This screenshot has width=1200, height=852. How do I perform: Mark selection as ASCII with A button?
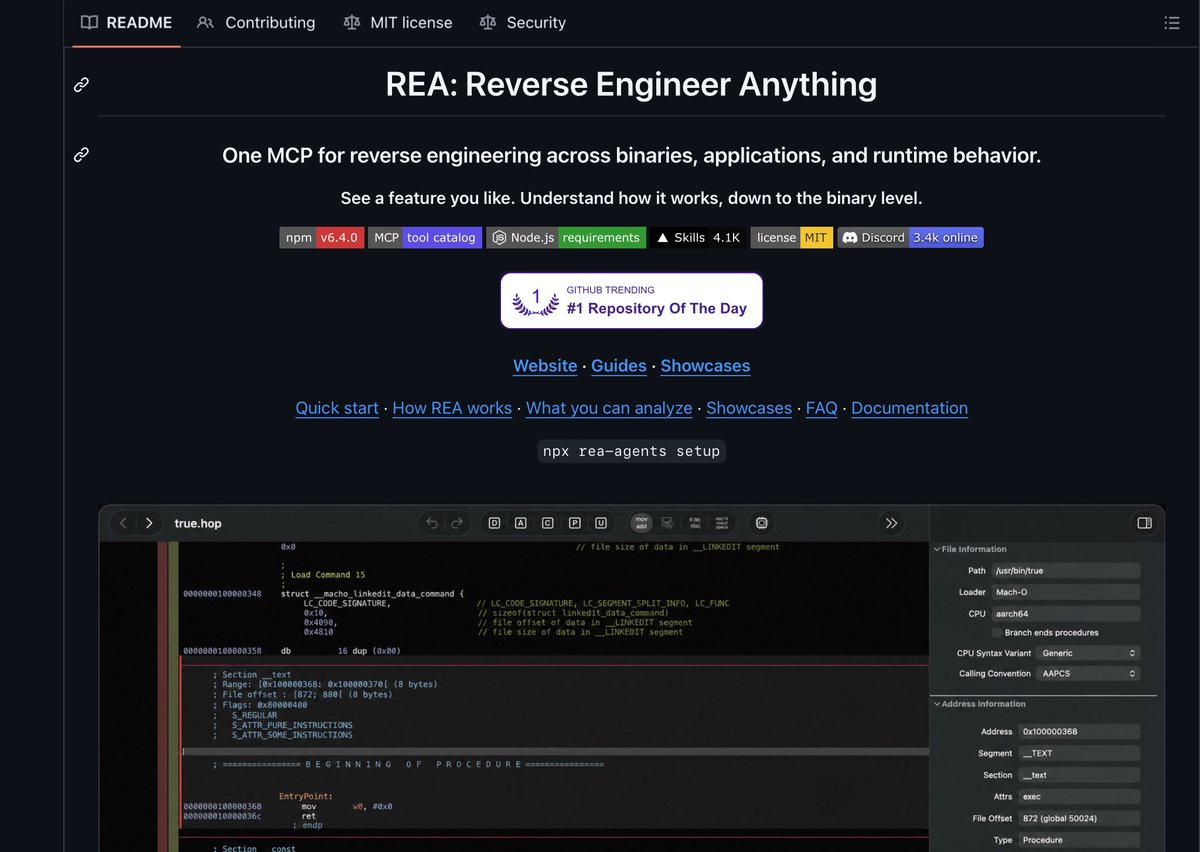[521, 523]
